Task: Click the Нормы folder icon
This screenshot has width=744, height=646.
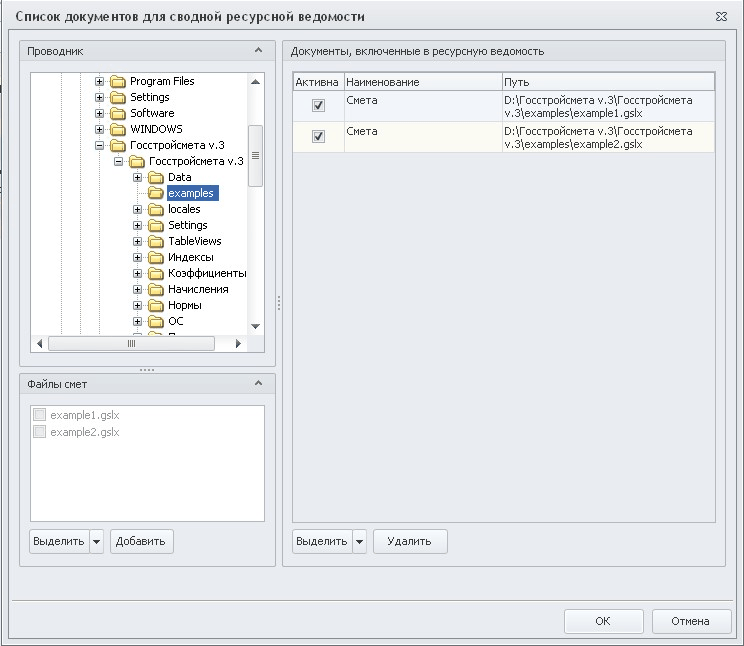Action: point(156,305)
